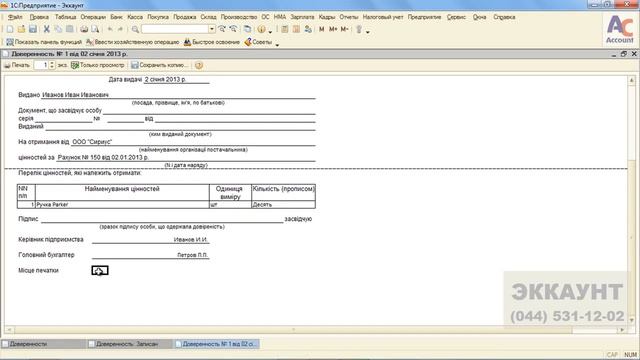
Task: Open the Отчеты menu
Action: tap(349, 17)
